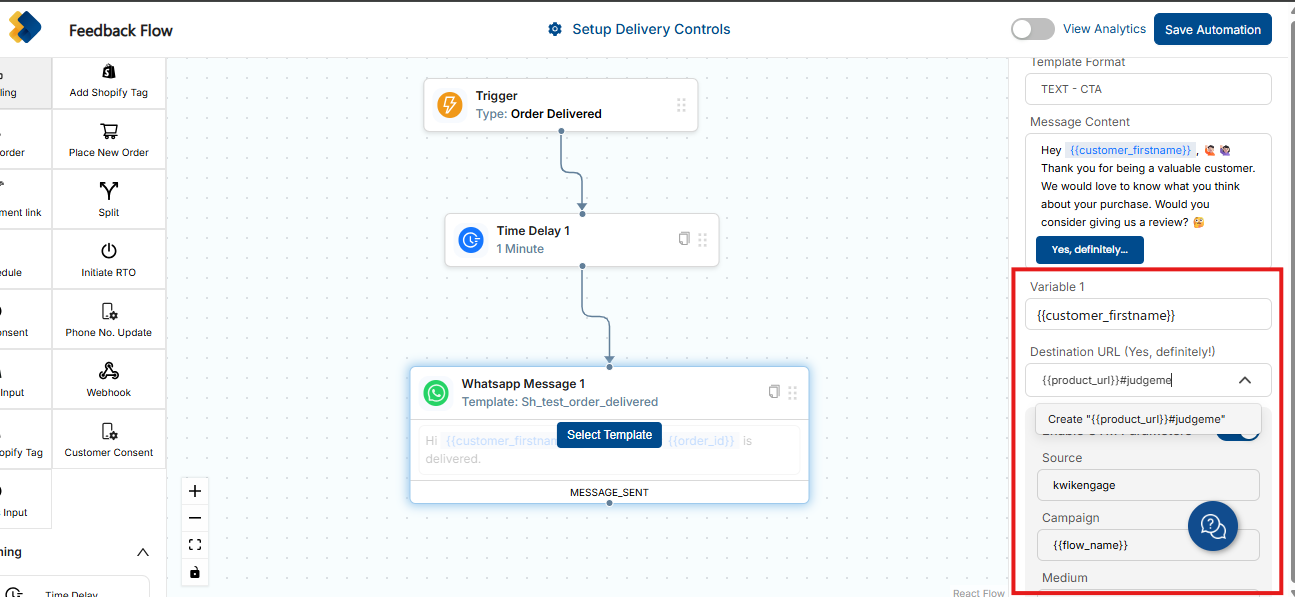Click the Add Shopify Tag action icon
Viewport: 1295px width, 597px height.
tap(109, 72)
